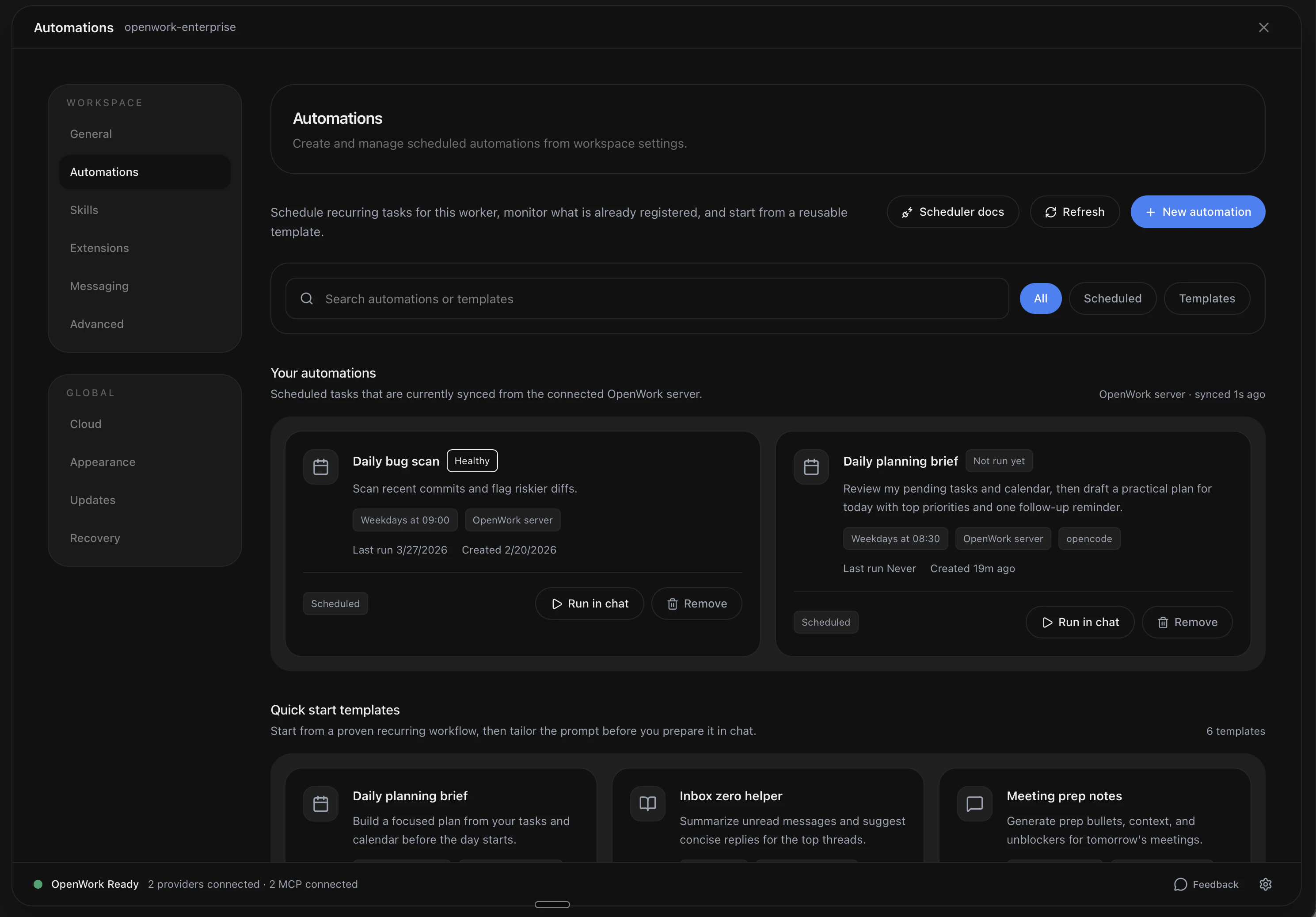Click the speech bubble icon on Meeting prep notes
Image resolution: width=1316 pixels, height=917 pixels.
pyautogui.click(x=974, y=803)
